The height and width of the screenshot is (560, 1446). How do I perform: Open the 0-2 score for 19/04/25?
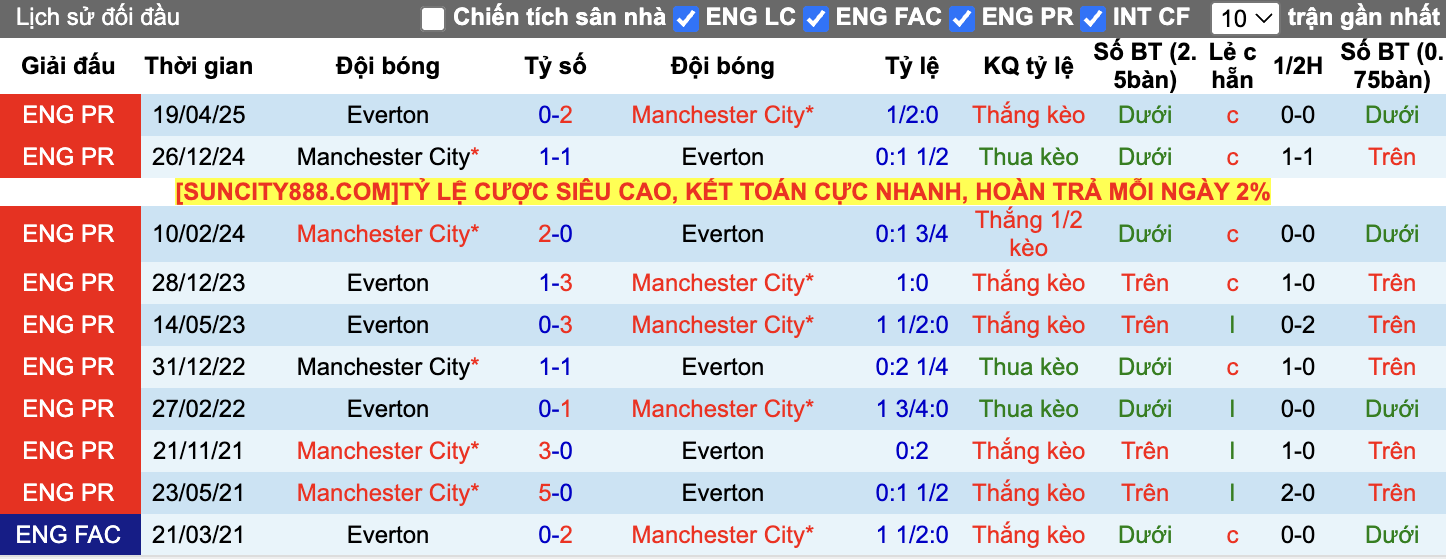point(555,115)
